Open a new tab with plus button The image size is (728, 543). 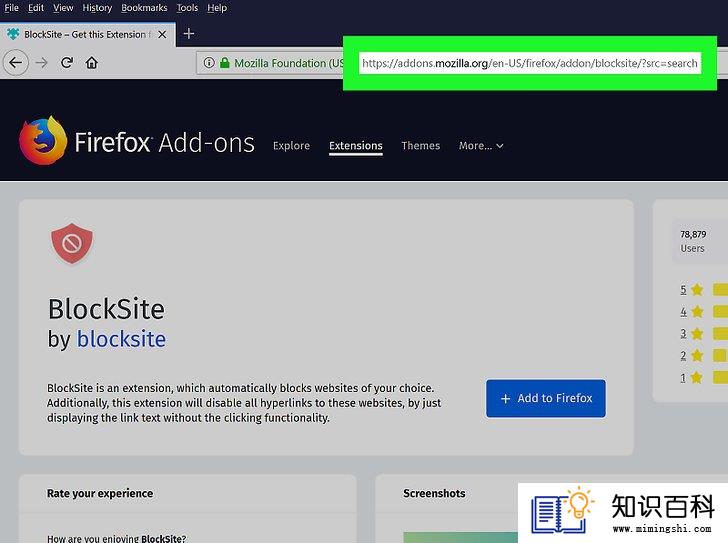point(188,33)
